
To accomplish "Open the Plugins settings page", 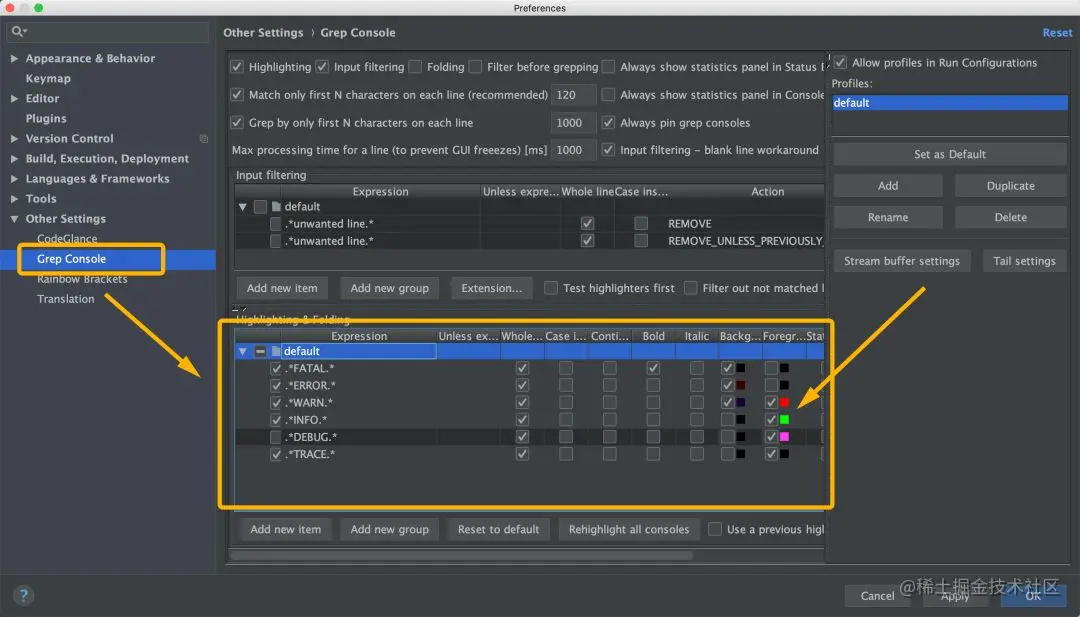I will point(46,118).
